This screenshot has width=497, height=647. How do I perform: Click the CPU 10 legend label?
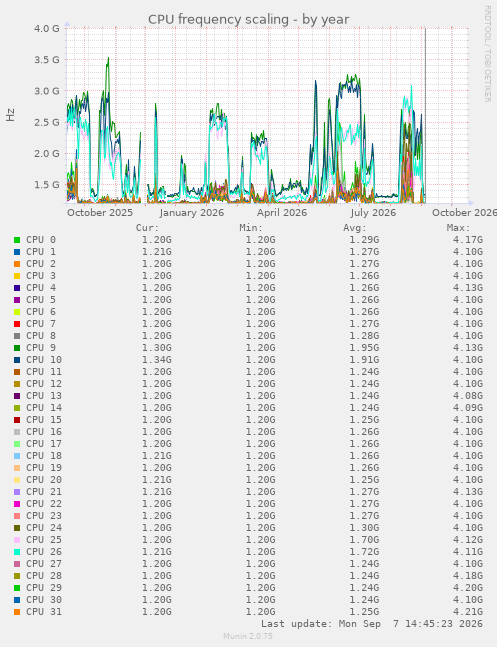coord(44,360)
